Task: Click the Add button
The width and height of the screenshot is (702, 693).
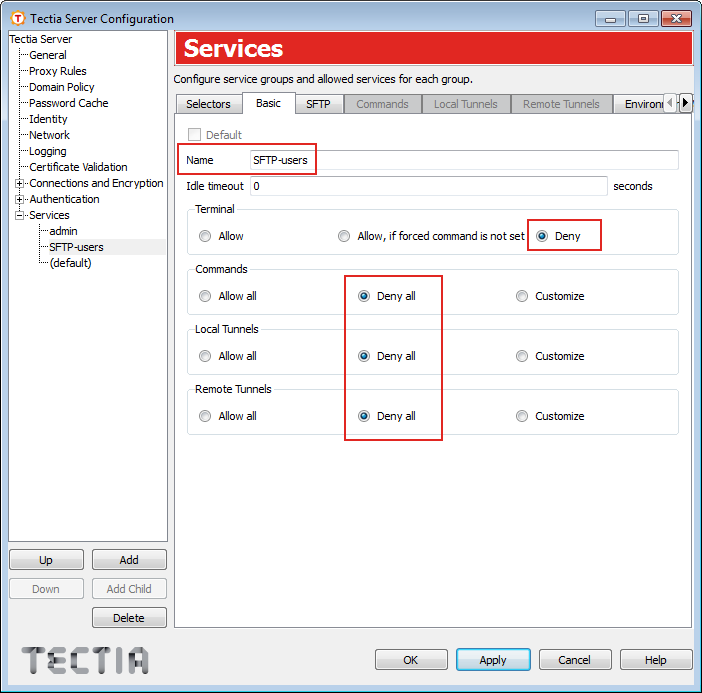Action: pyautogui.click(x=129, y=560)
